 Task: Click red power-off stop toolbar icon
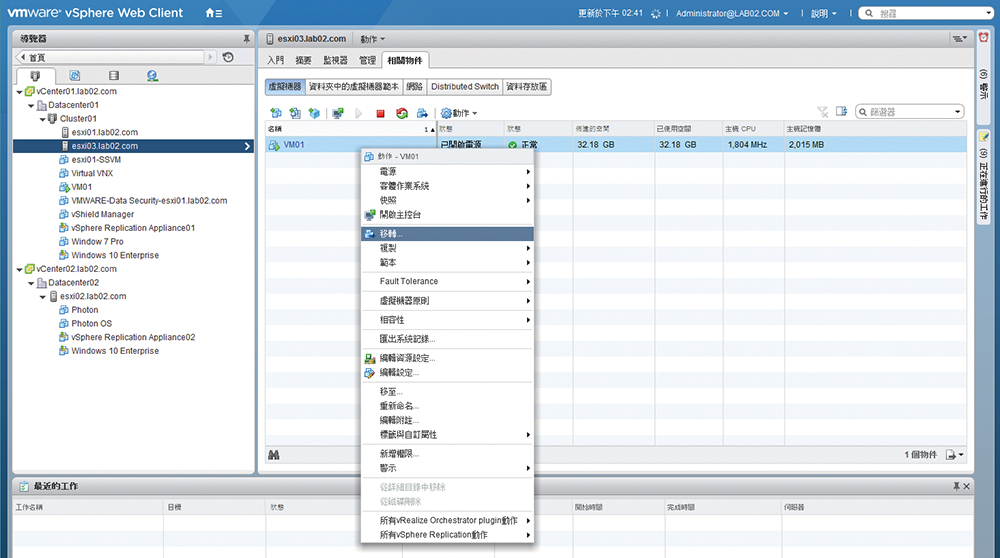(x=381, y=114)
